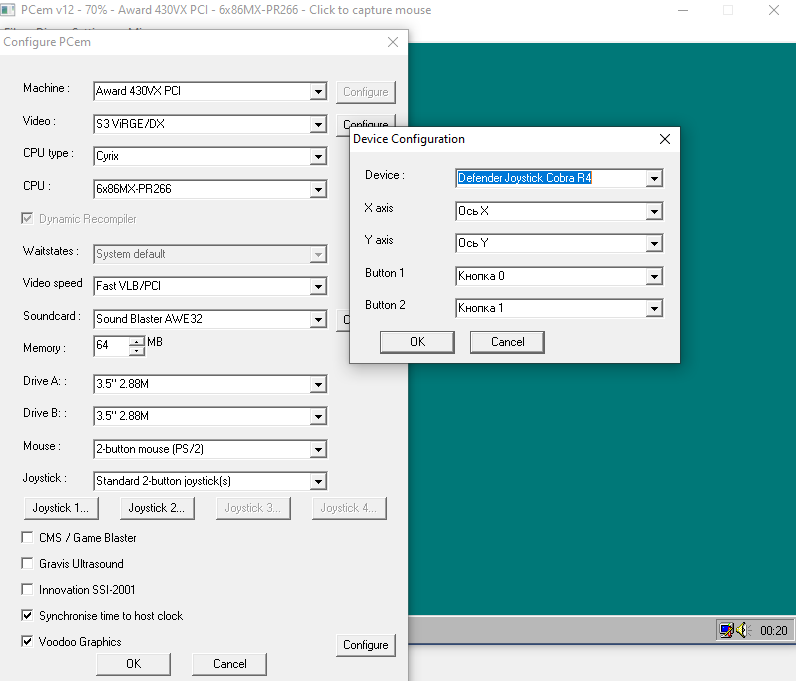This screenshot has width=796, height=681.
Task: Expand the Drive A: dropdown
Action: click(318, 384)
